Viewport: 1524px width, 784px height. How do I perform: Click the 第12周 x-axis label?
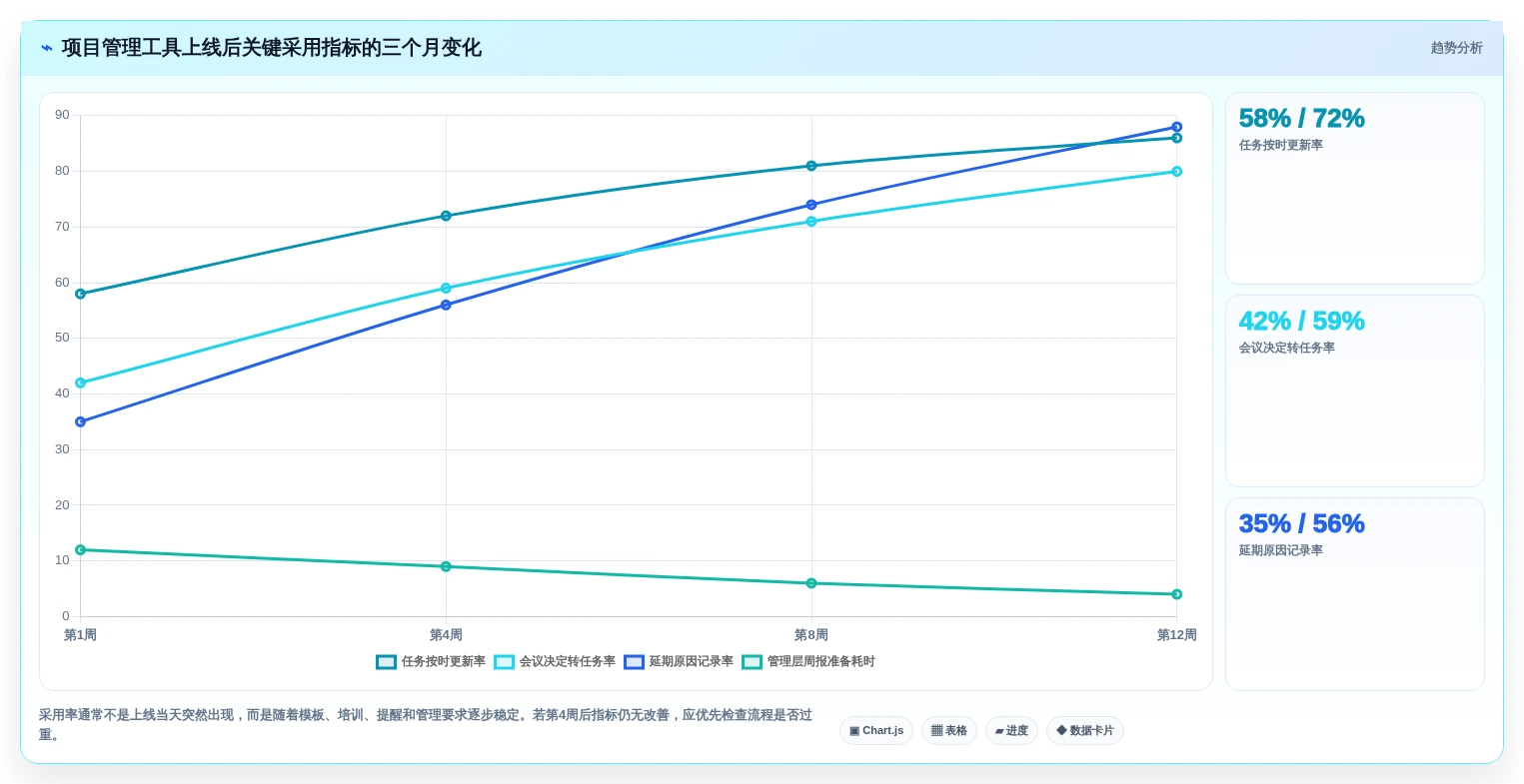pos(1177,635)
